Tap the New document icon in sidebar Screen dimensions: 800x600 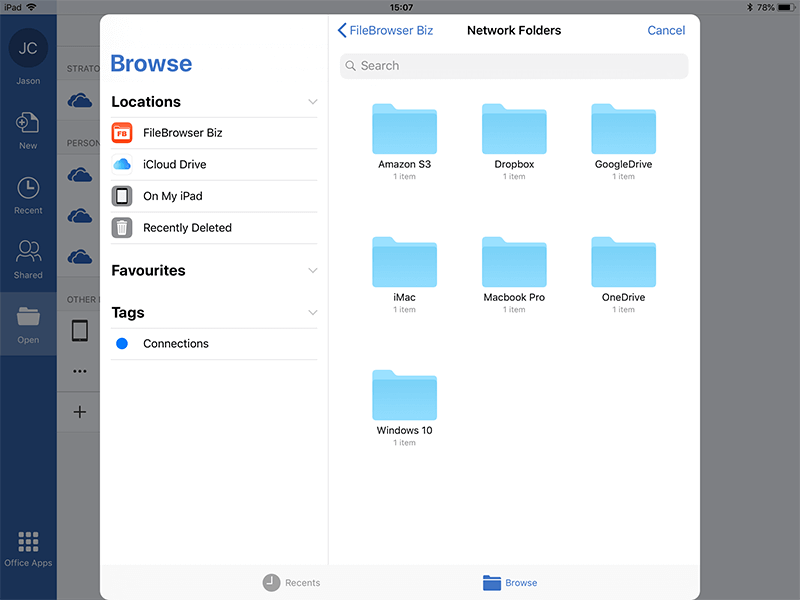pyautogui.click(x=28, y=123)
